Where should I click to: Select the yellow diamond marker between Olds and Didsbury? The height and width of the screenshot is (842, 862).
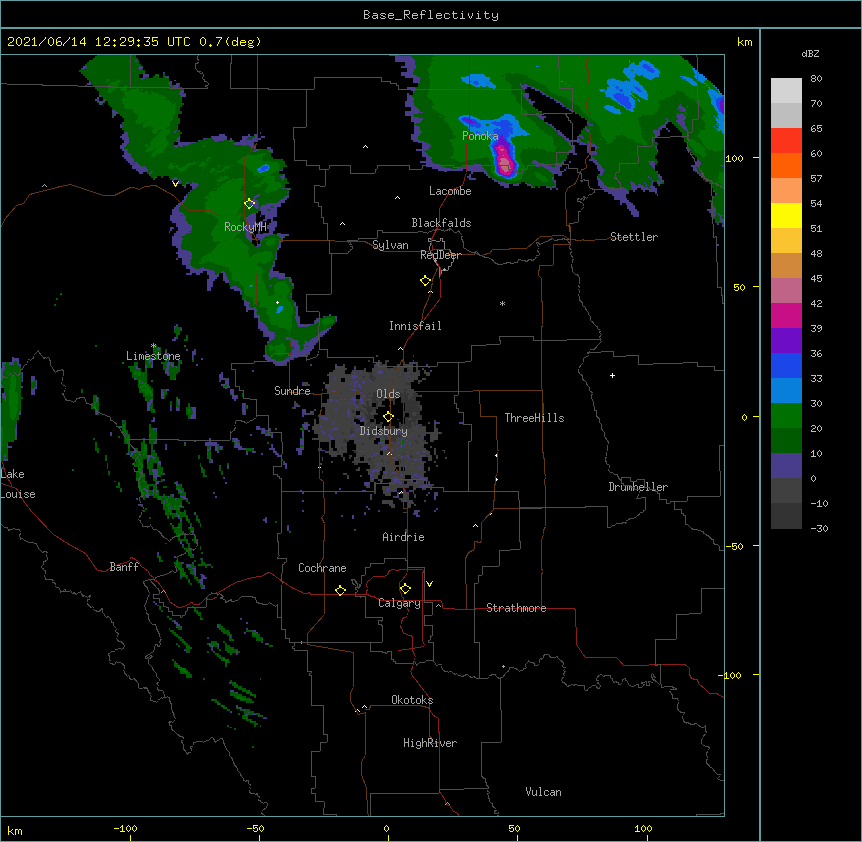[x=388, y=416]
